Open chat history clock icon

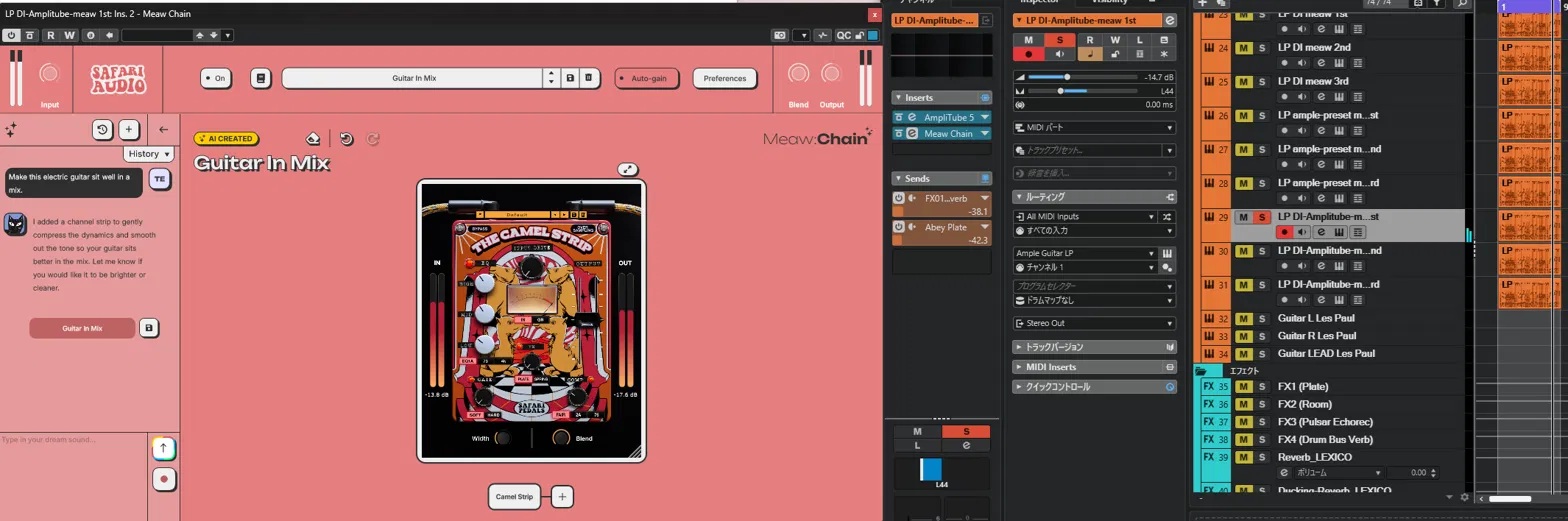pos(102,130)
